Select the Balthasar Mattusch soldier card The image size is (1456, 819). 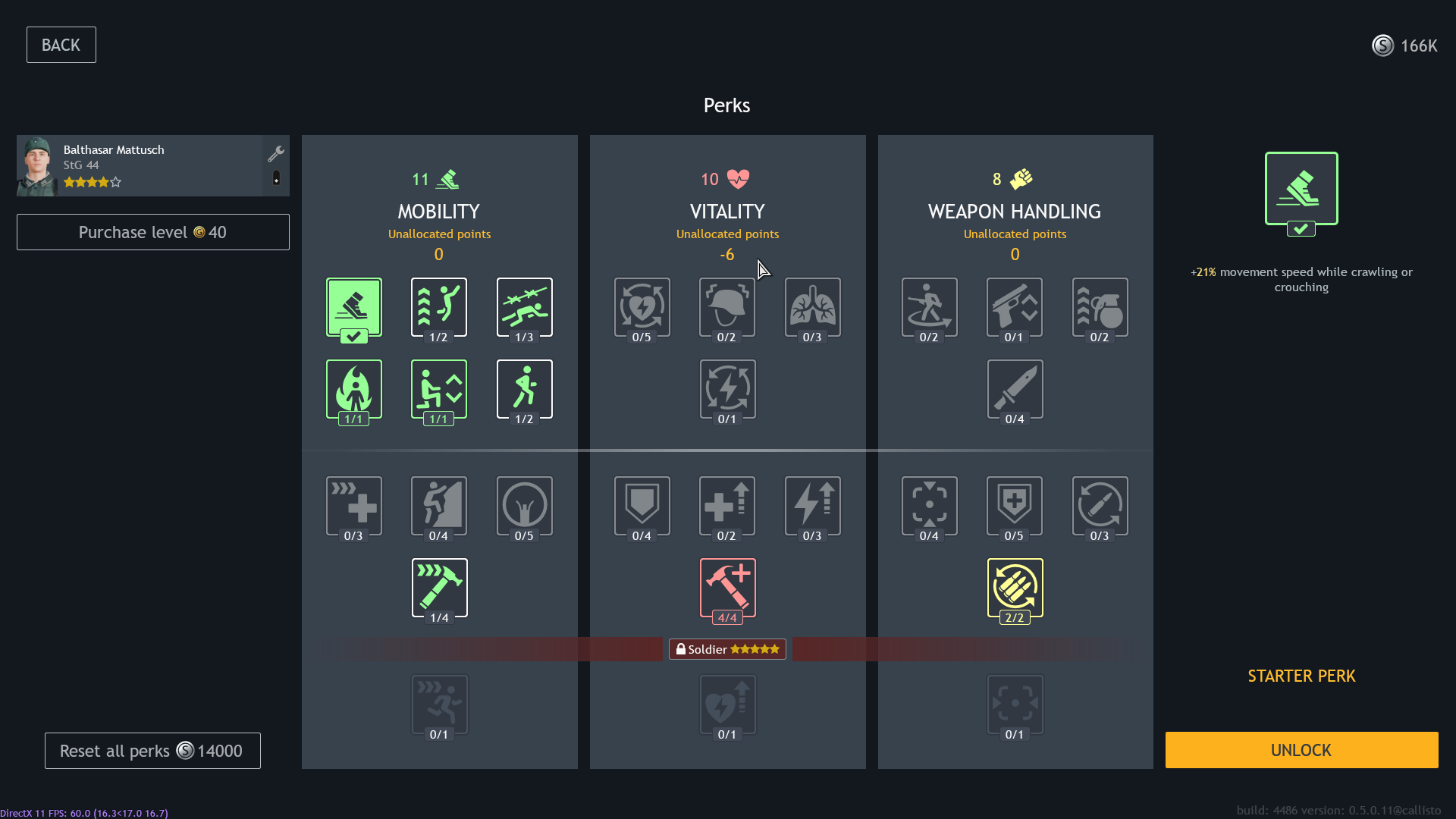click(140, 166)
